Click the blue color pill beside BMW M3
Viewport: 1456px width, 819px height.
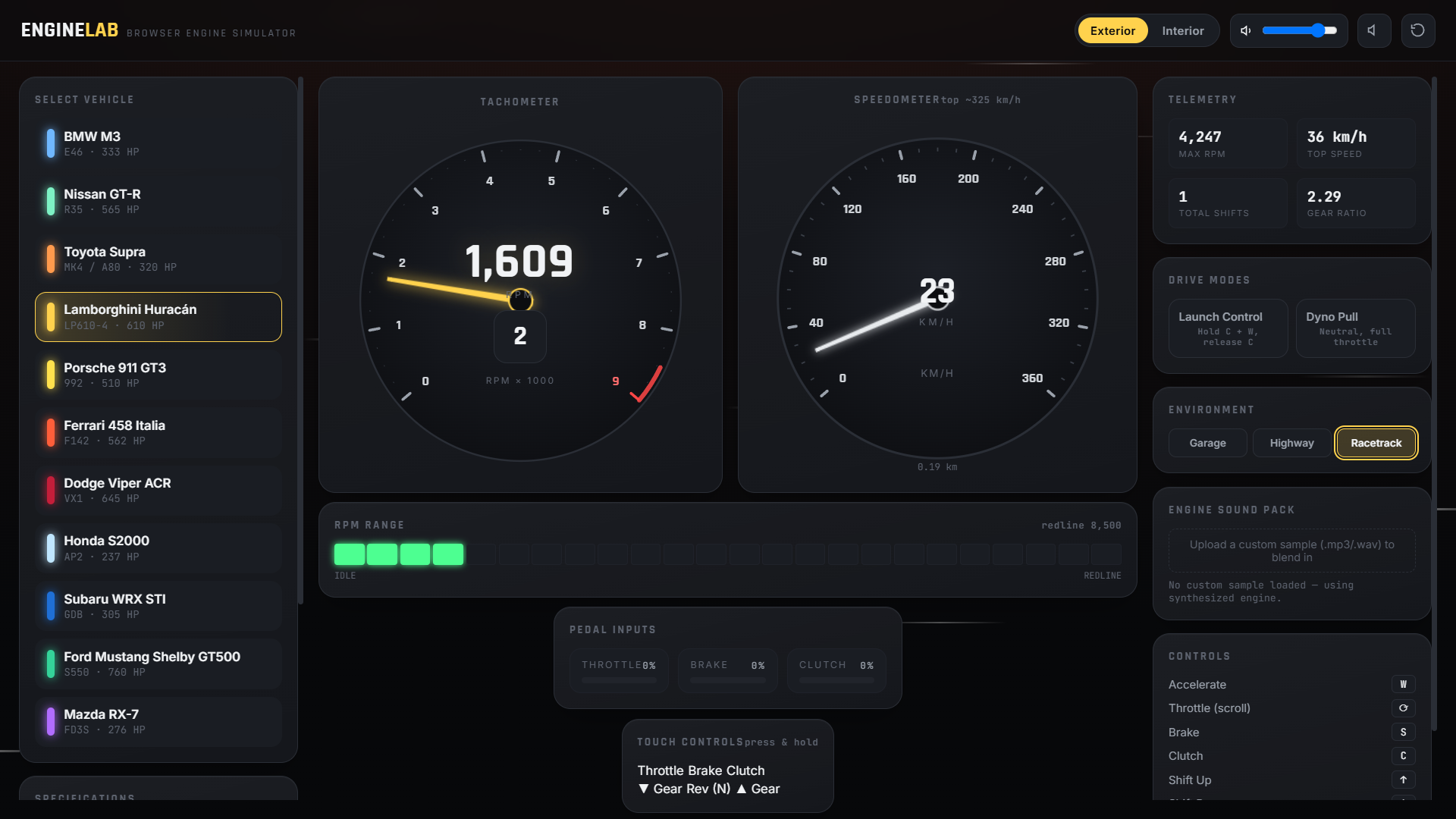tap(51, 143)
